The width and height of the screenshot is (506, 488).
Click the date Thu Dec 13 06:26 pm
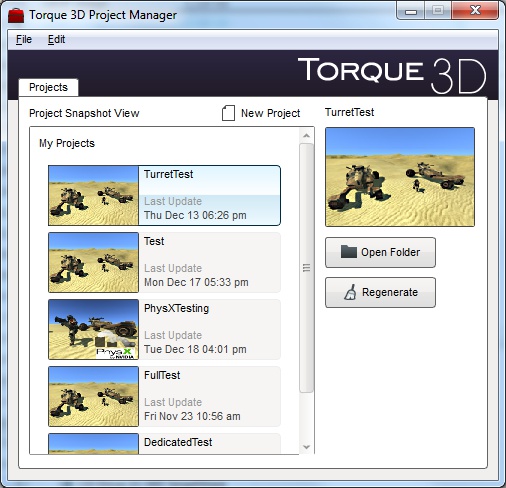[195, 215]
